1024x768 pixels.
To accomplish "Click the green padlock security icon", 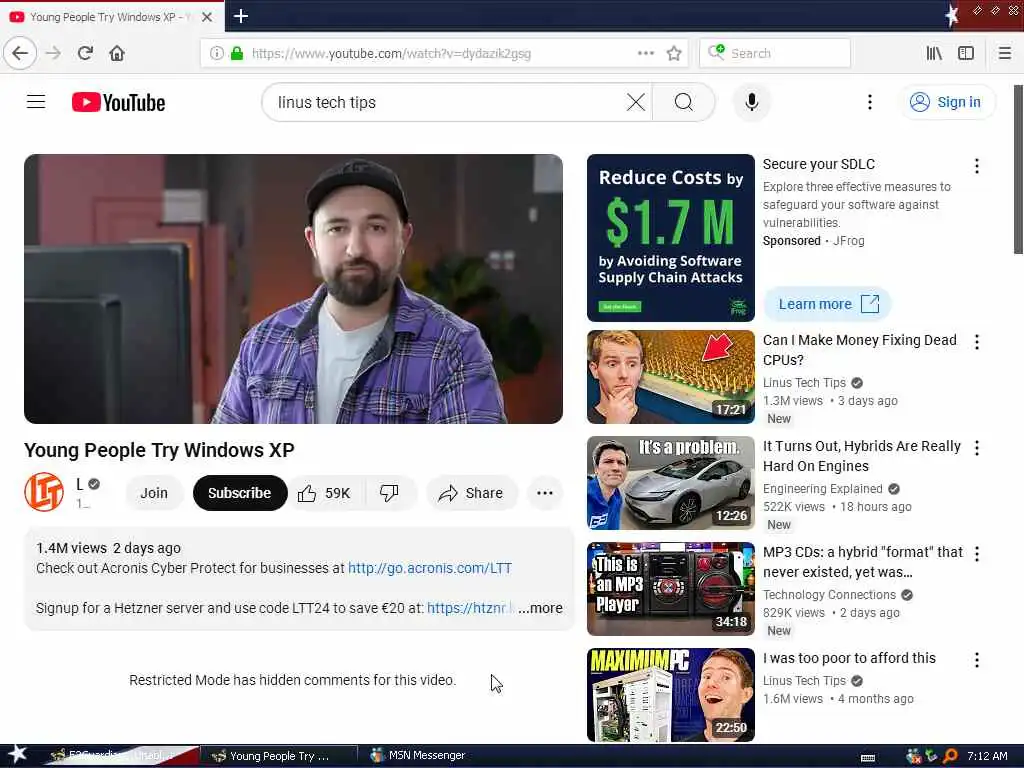I will click(x=237, y=53).
